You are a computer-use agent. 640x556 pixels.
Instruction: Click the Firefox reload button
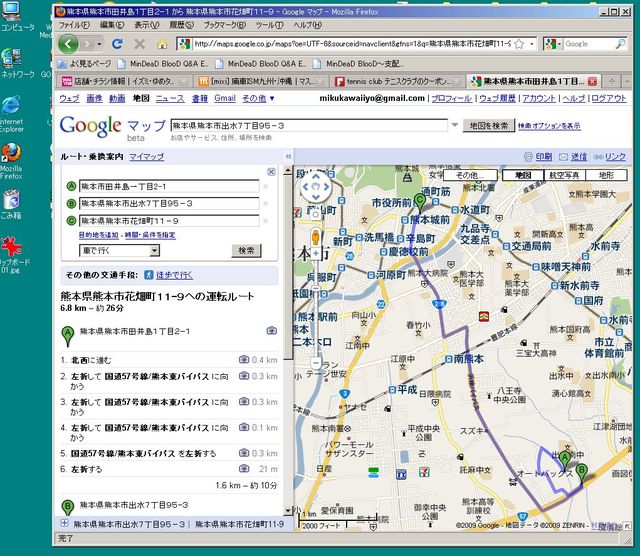click(x=117, y=44)
